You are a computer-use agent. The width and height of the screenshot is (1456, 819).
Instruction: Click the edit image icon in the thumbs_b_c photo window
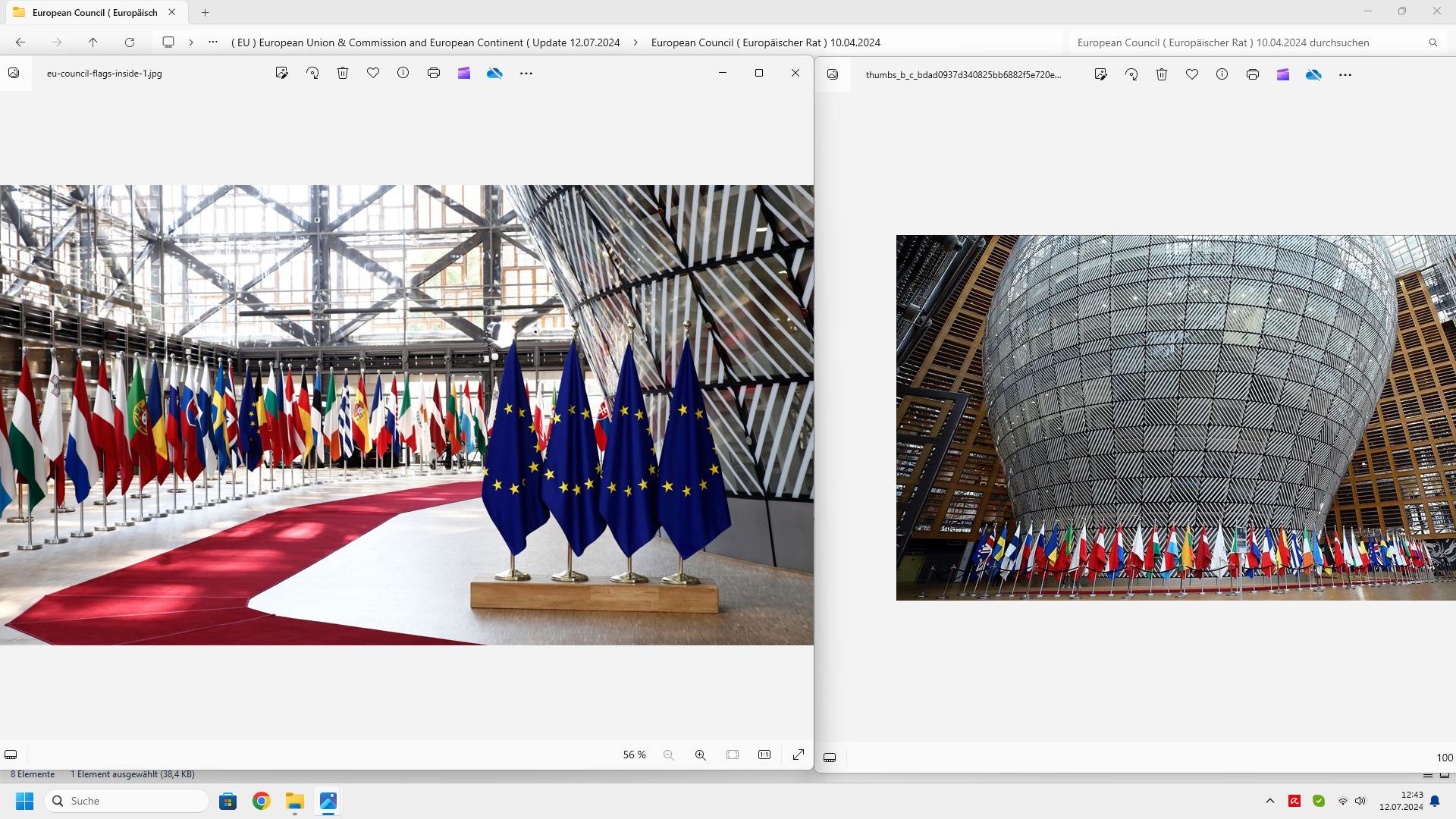tap(1101, 74)
